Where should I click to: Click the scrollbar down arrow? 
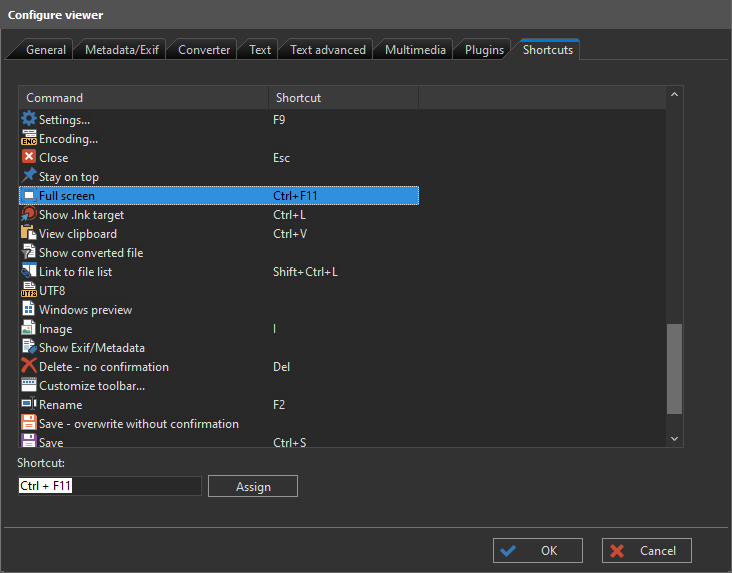tap(674, 438)
